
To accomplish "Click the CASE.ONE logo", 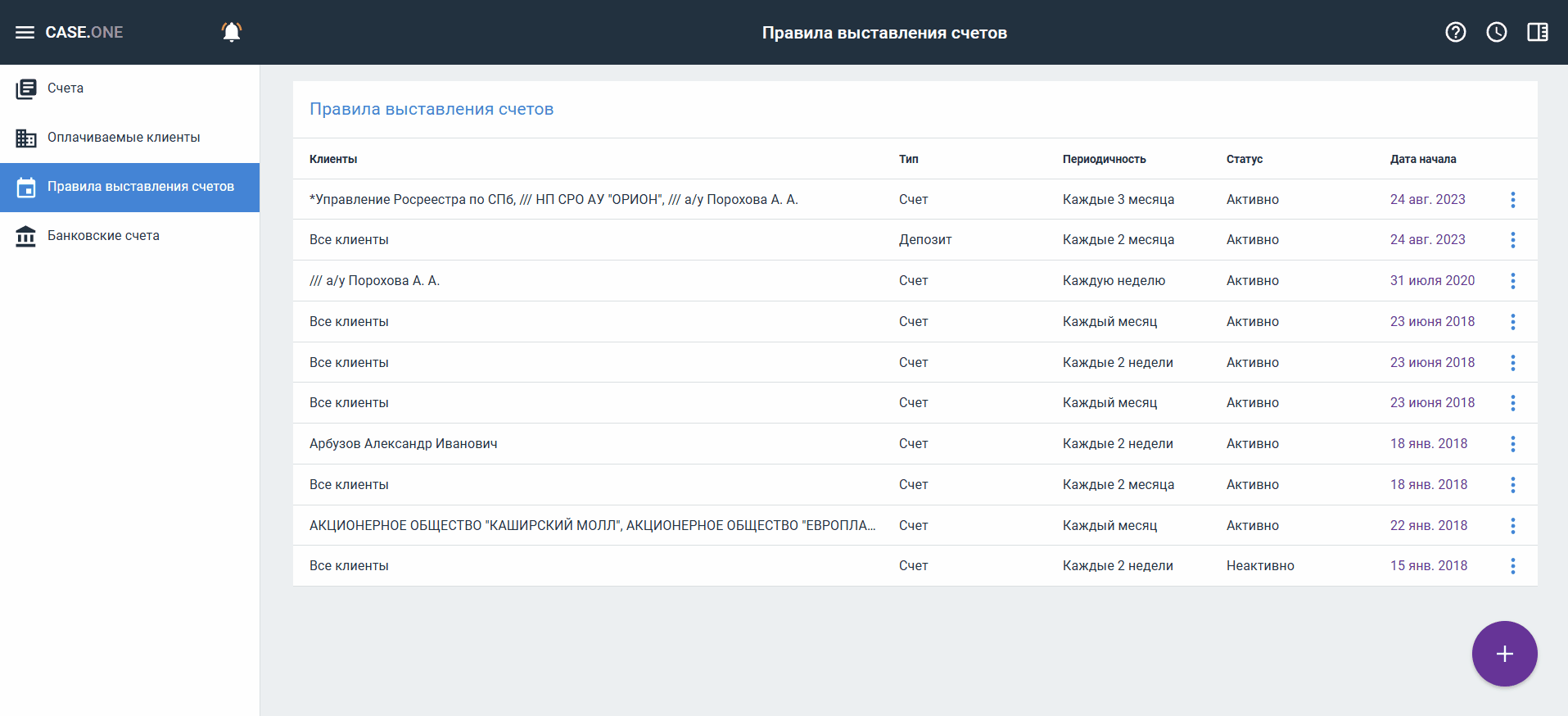I will click(x=84, y=33).
